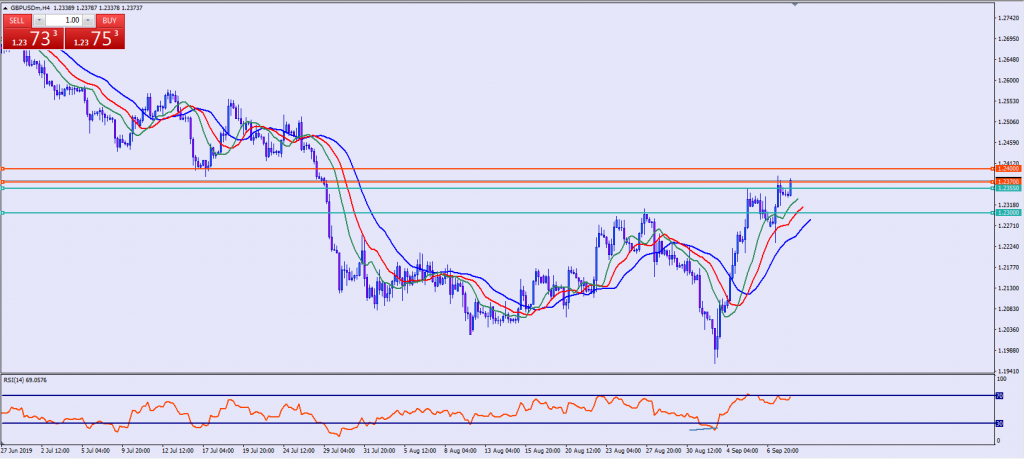This screenshot has height=459, width=1024.
Task: Click the 1.24000 line's left handle
Action: 3,168
